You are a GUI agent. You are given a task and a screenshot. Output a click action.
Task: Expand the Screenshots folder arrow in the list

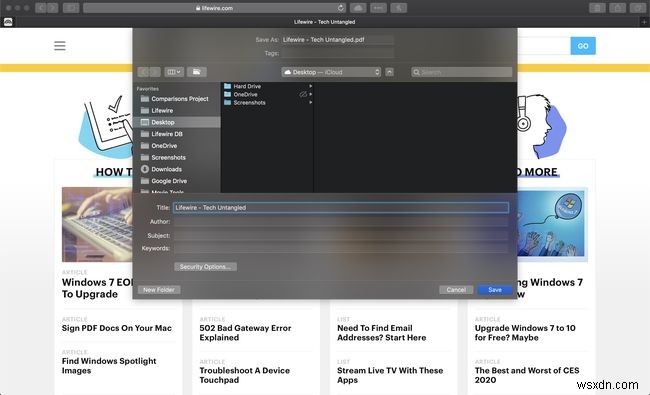pos(310,102)
